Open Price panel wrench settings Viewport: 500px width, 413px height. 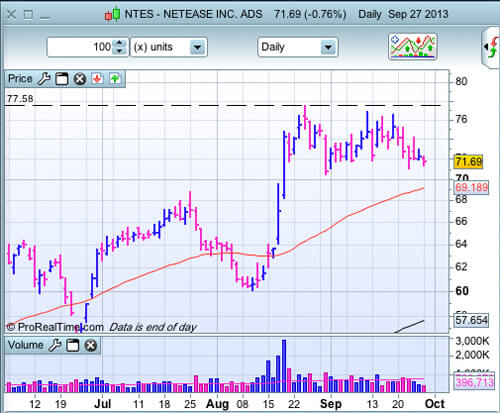coord(44,79)
